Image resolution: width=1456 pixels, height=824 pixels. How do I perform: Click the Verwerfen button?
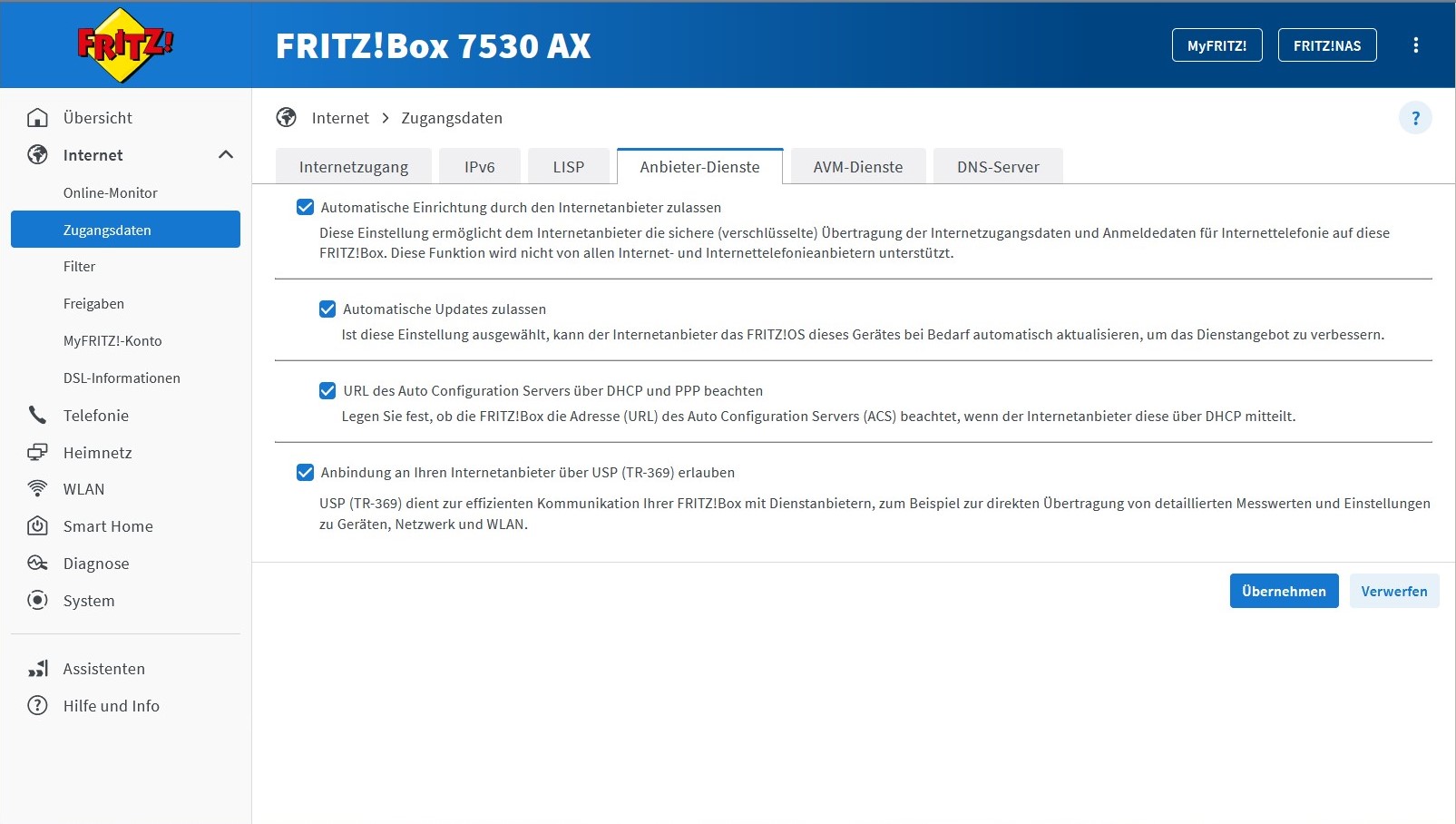click(x=1394, y=592)
